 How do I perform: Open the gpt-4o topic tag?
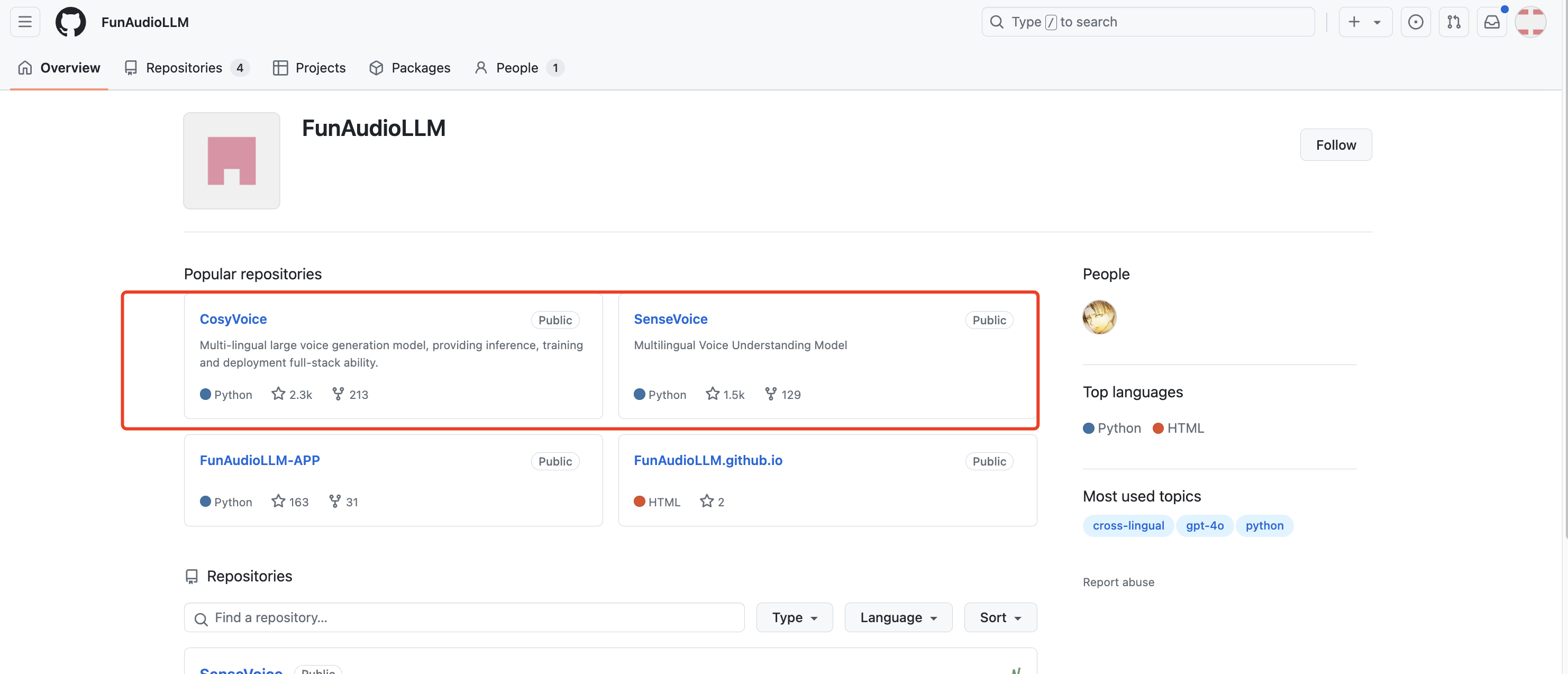[1204, 525]
